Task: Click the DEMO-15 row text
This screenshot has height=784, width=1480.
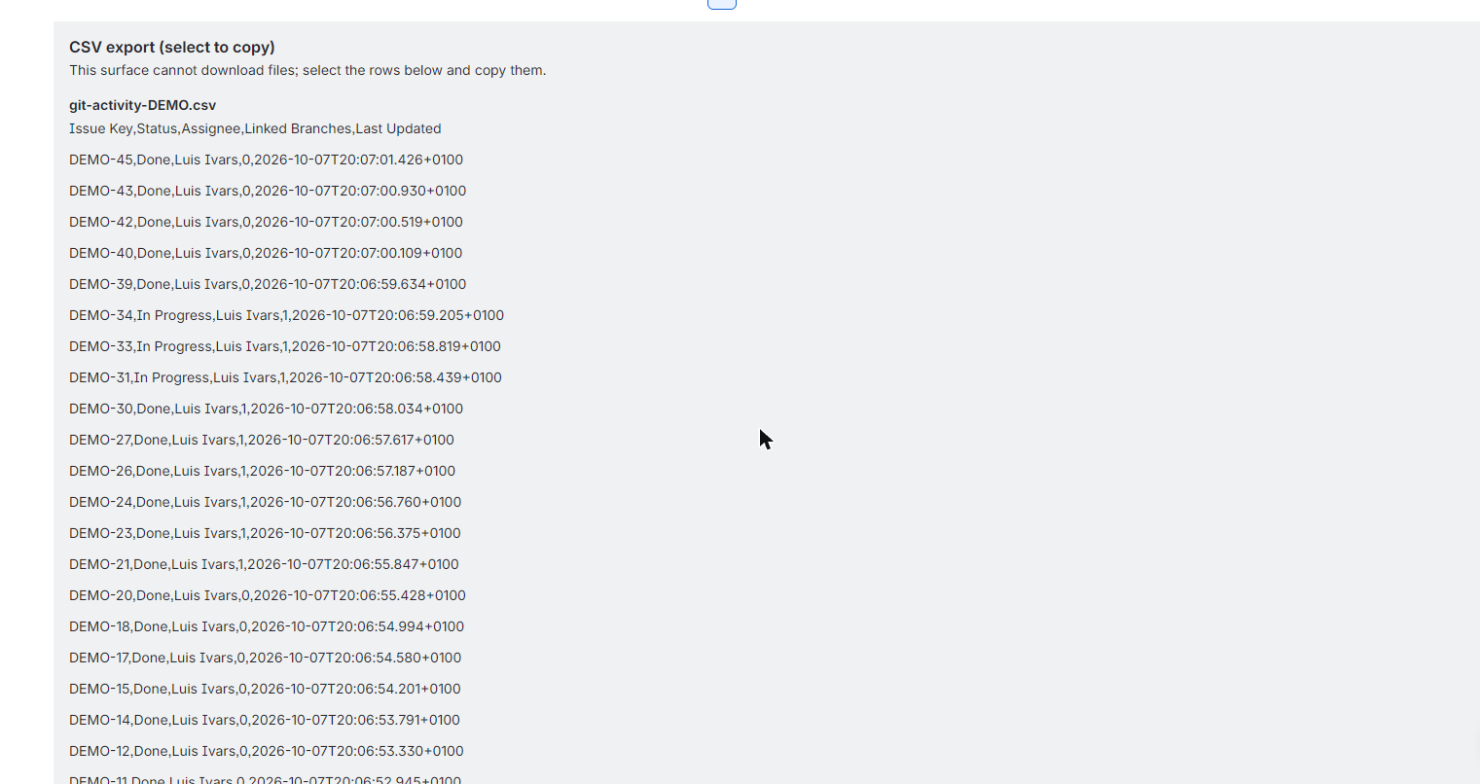Action: point(265,688)
